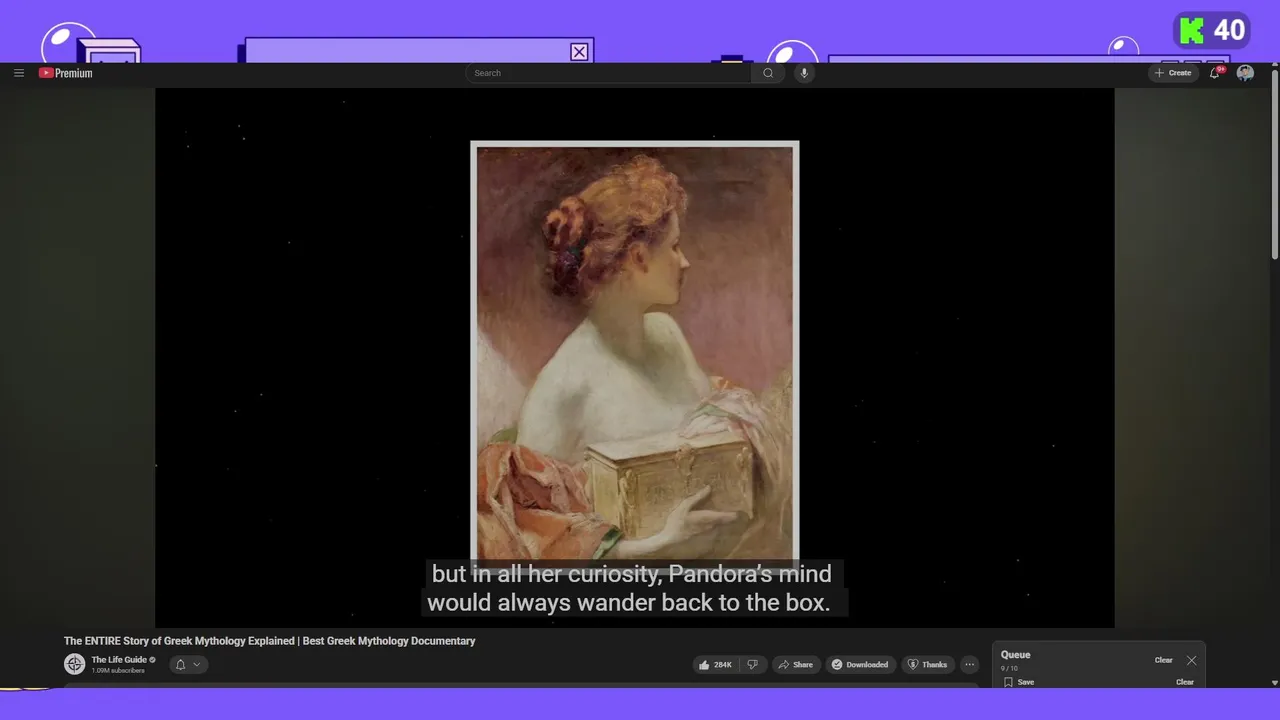1280x720 pixels.
Task: Click the Thanks button
Action: [927, 665]
